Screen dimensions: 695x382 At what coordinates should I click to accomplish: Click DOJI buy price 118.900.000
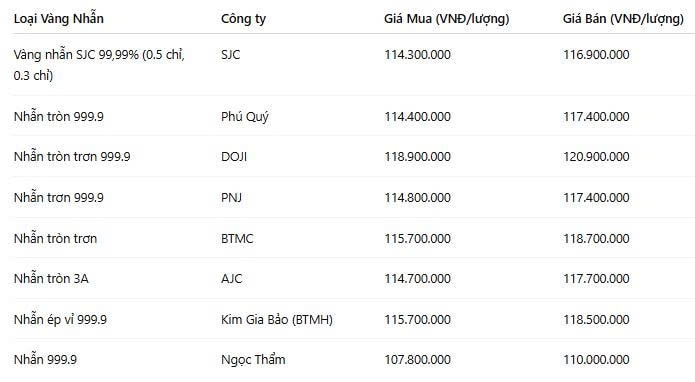[x=417, y=156]
